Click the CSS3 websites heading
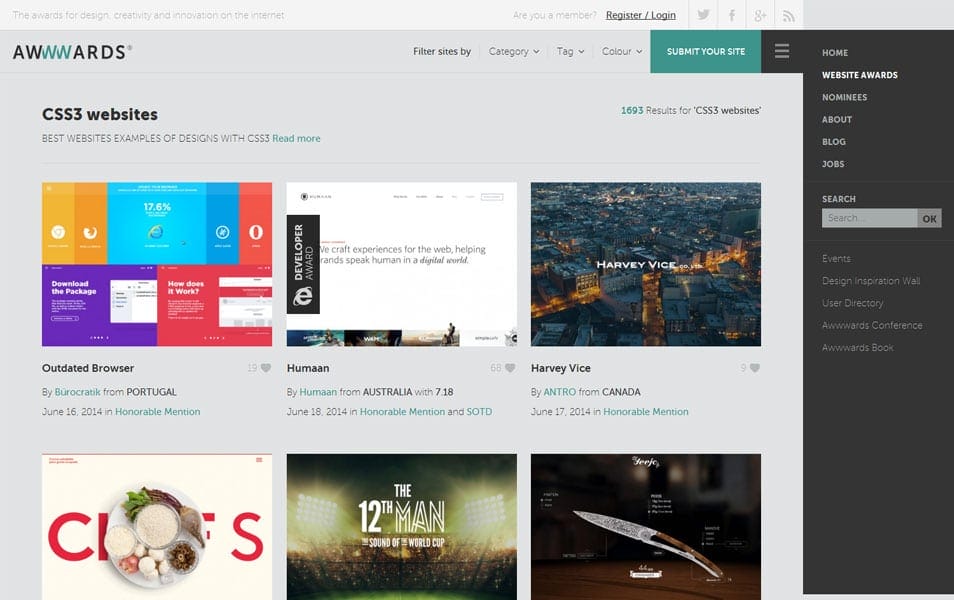Image resolution: width=954 pixels, height=600 pixels. point(100,114)
